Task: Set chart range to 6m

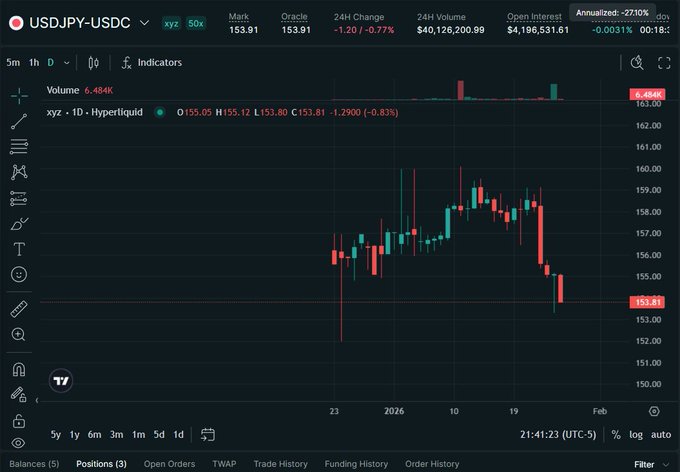Action: tap(94, 435)
